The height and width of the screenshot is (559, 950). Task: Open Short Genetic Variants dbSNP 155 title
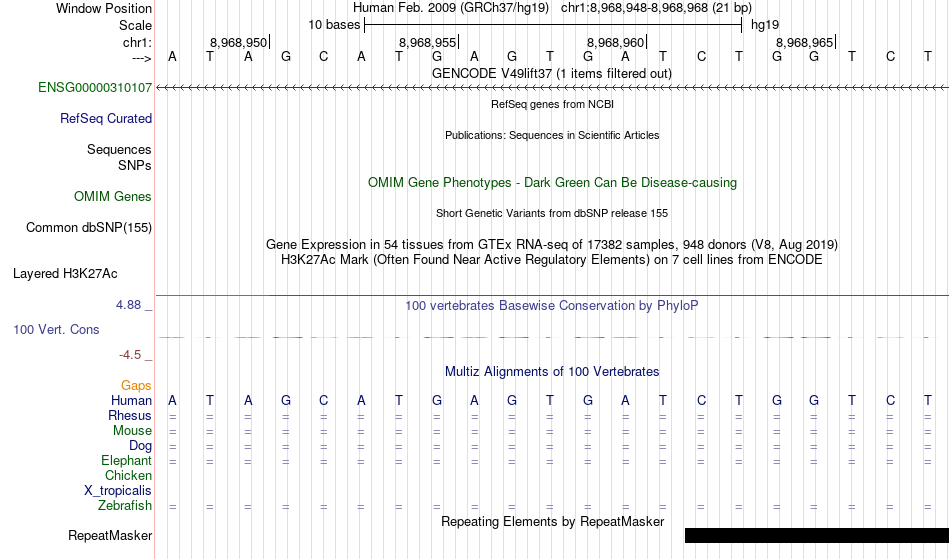coord(552,213)
